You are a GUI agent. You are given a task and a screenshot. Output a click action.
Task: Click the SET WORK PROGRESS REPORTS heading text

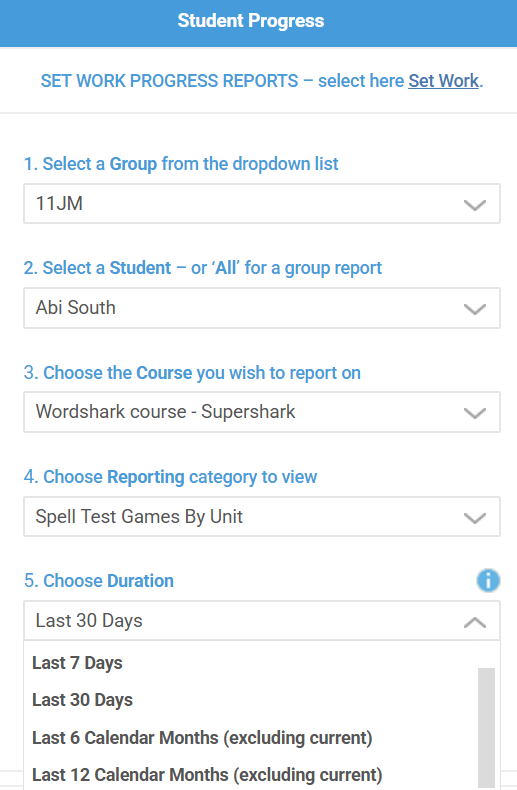coord(169,81)
